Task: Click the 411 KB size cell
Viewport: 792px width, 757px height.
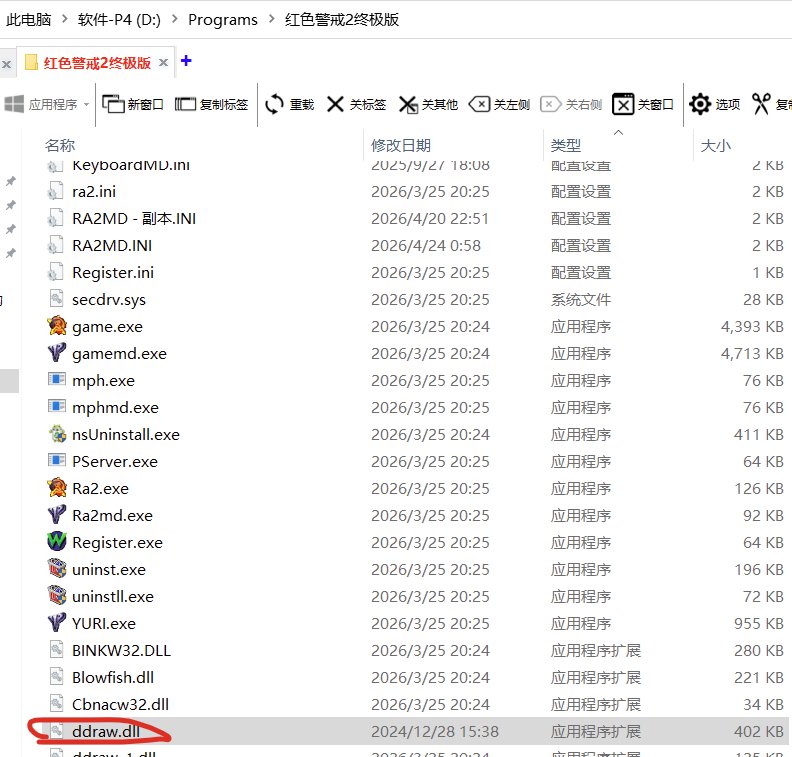Action: (759, 434)
